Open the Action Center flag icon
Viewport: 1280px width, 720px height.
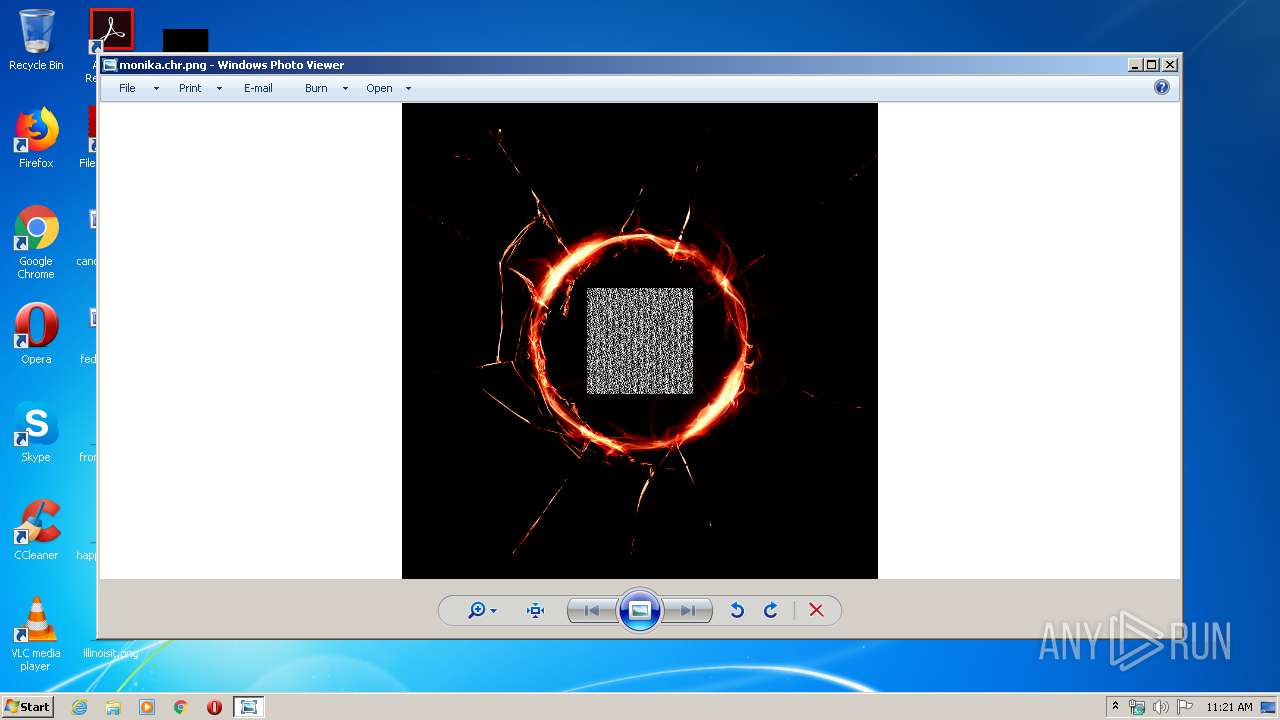click(1185, 707)
